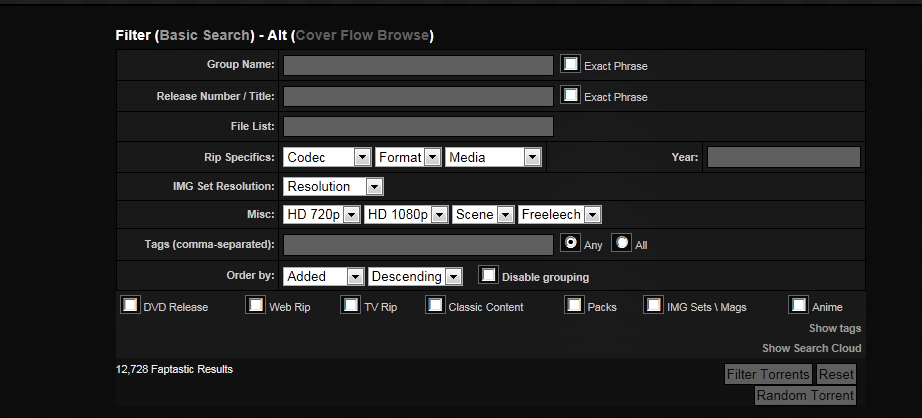Screen dimensions: 922x418
Task: Choose the Any tags radio button
Action: tap(570, 243)
